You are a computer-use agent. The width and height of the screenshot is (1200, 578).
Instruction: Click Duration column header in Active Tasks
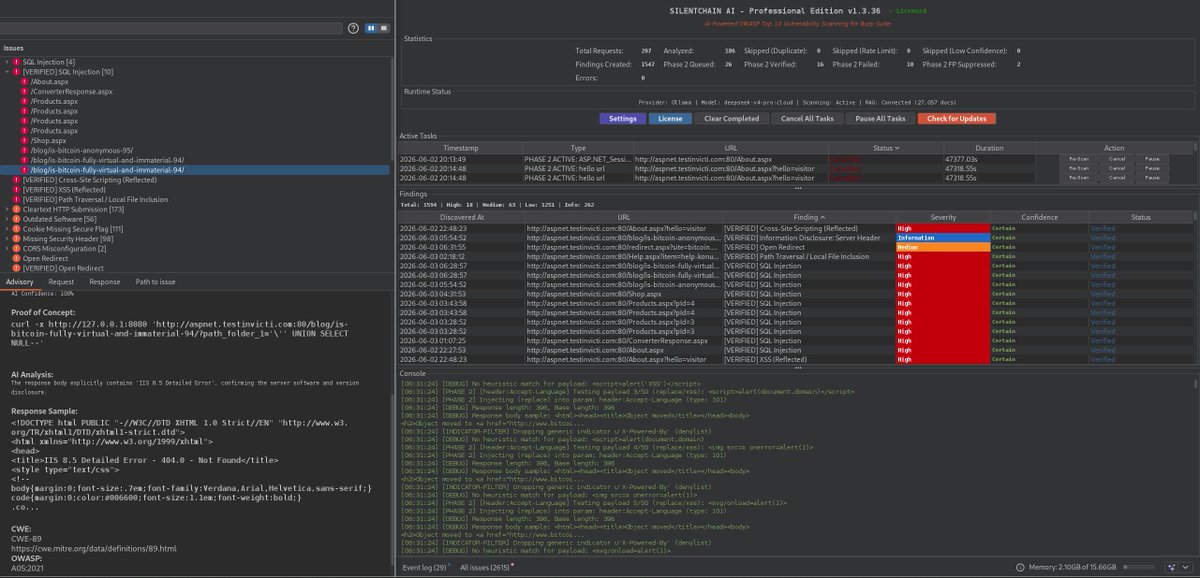pyautogui.click(x=990, y=148)
